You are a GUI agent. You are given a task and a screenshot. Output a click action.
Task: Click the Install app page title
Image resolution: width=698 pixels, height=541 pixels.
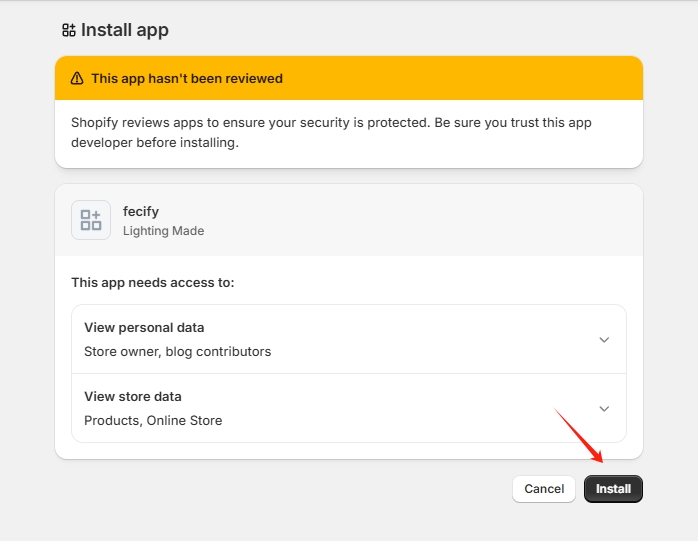point(125,30)
